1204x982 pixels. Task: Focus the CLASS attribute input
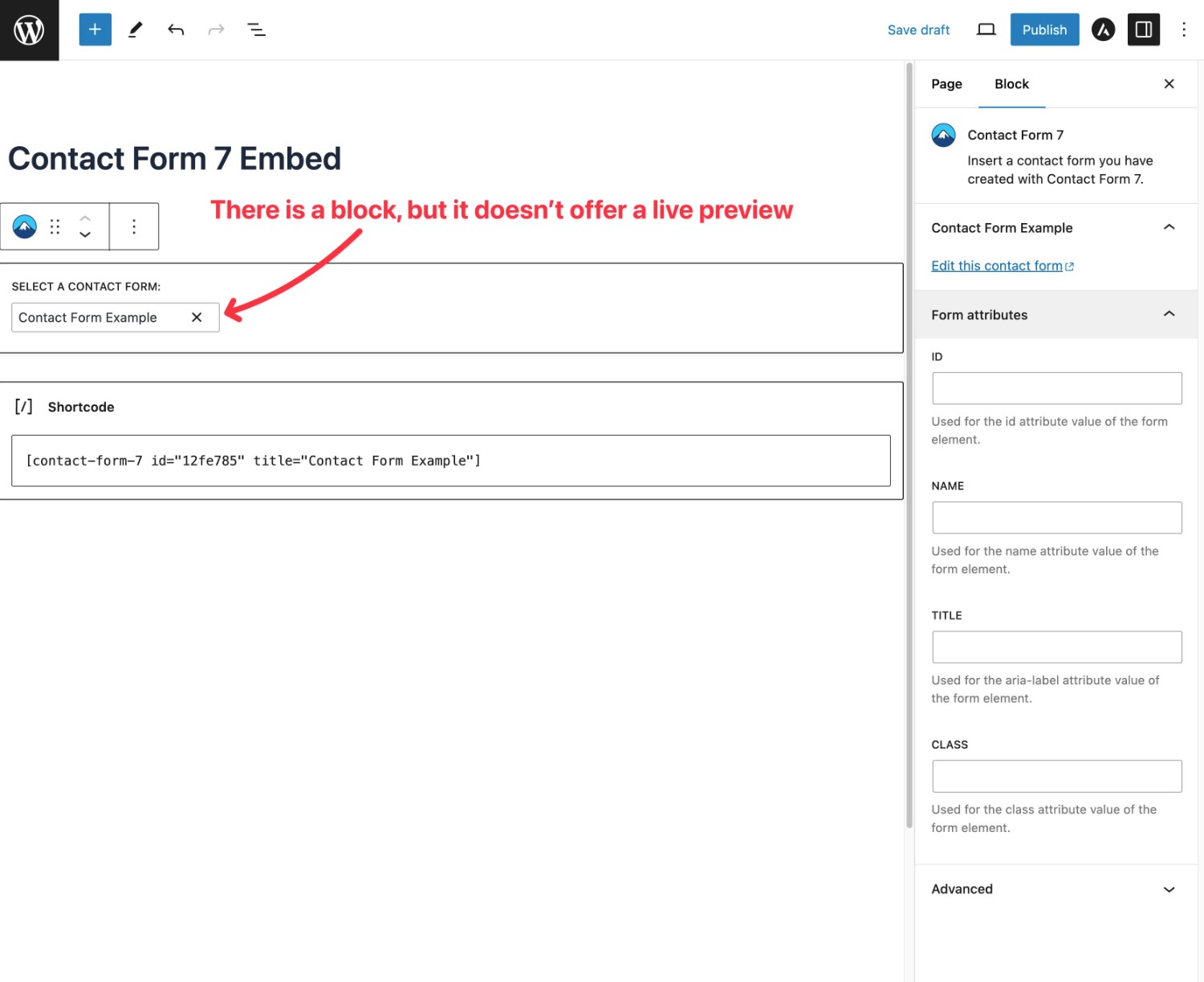[x=1056, y=776]
